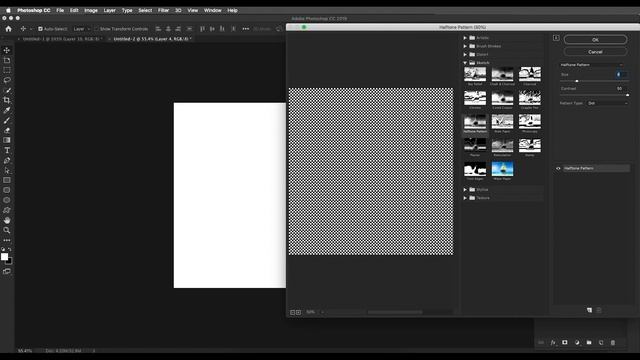Click the Contrast slider track

point(594,95)
